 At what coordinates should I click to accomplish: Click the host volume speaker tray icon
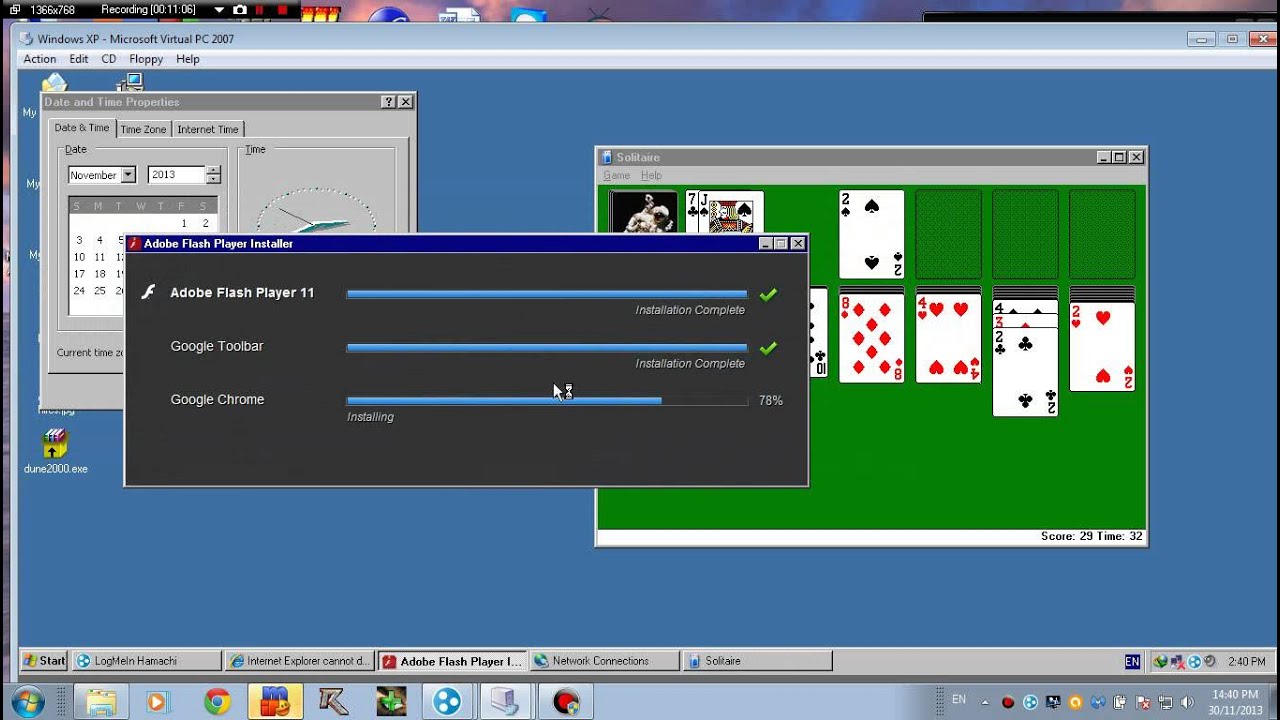[x=1187, y=702]
